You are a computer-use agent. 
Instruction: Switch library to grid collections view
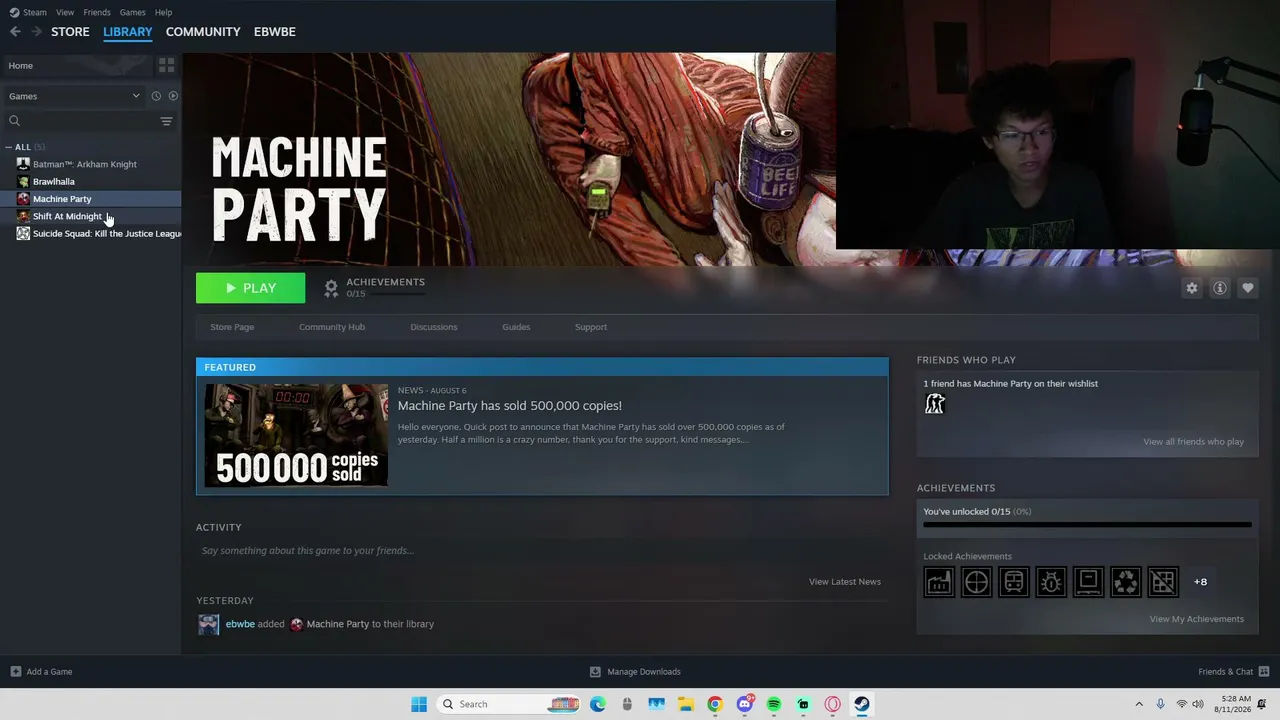coord(166,65)
